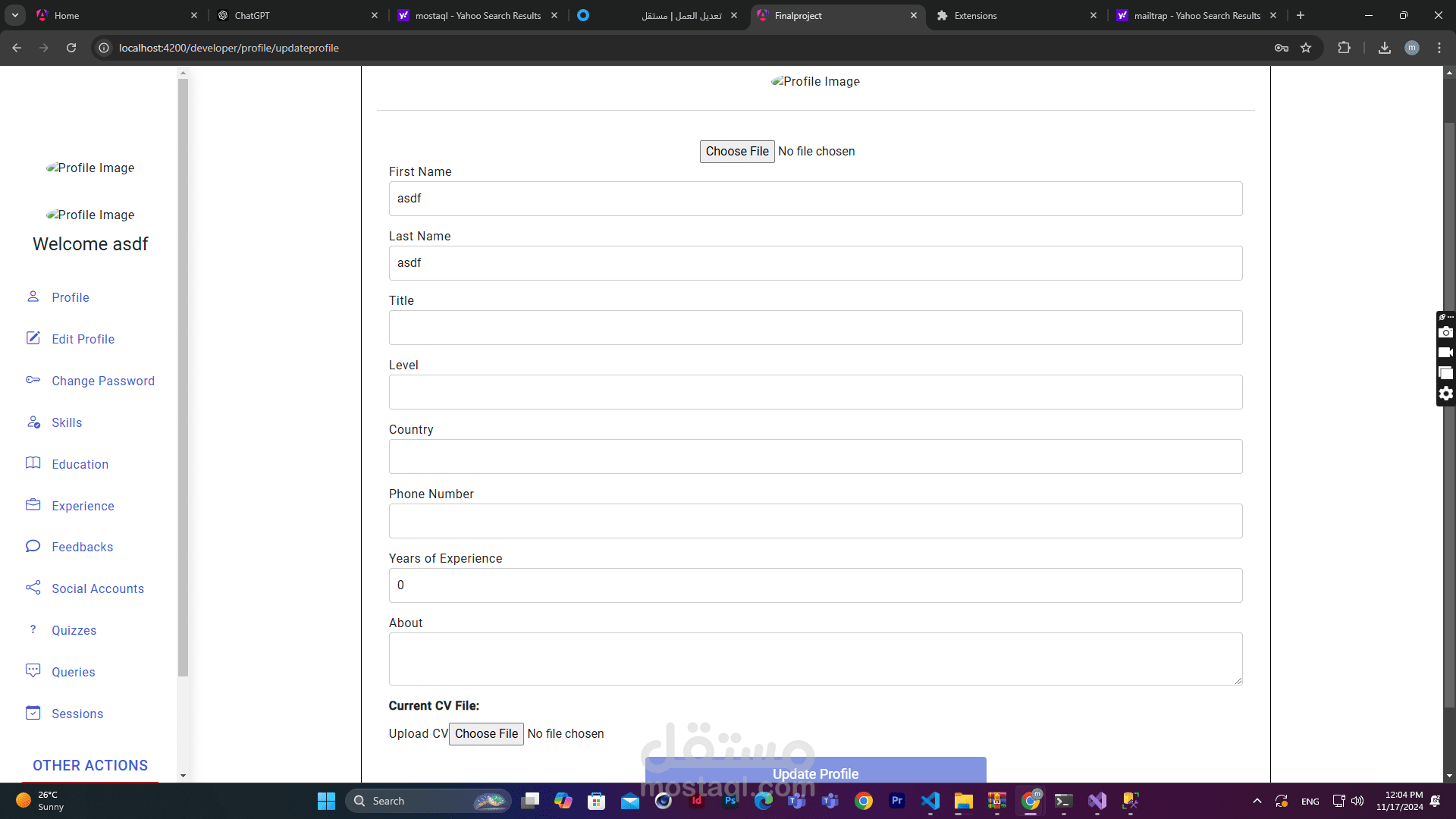
Task: Click the Edit Profile pencil icon
Action: pyautogui.click(x=33, y=338)
